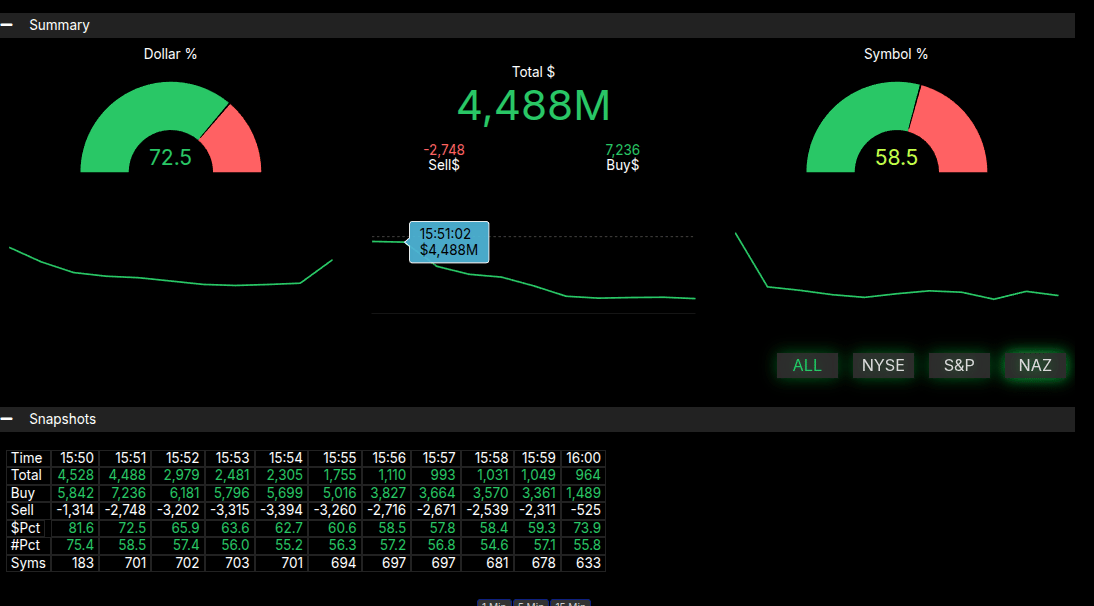Click the 15:51:02 chart tooltip
Screen dimensions: 1094x606
tap(448, 242)
